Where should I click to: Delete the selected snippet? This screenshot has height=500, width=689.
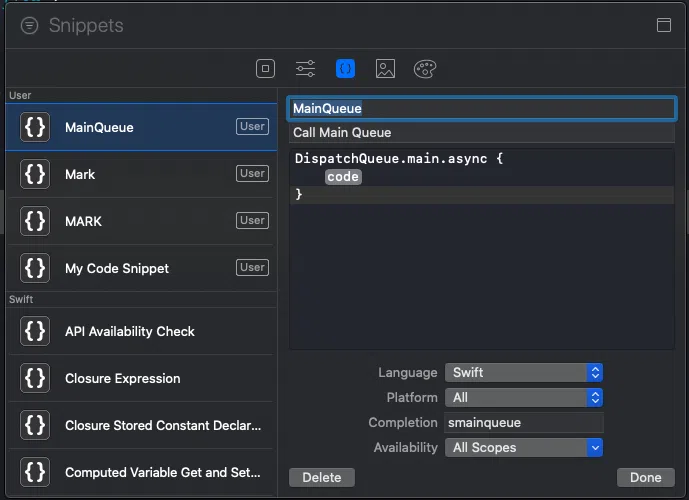(322, 478)
